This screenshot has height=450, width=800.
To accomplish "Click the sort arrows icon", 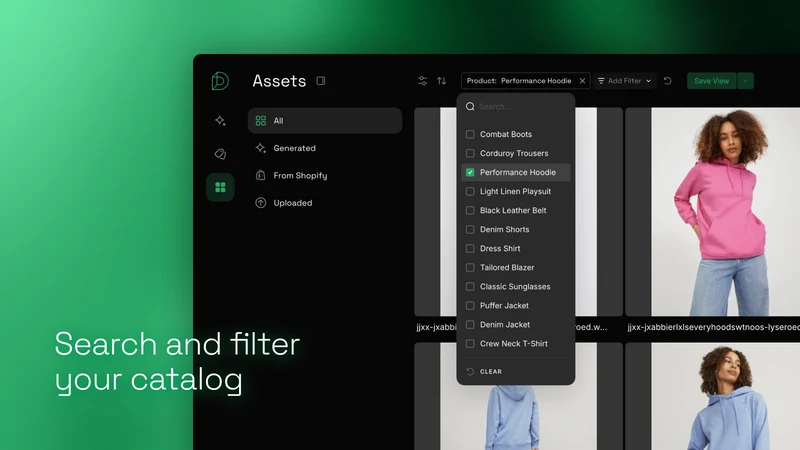I will 442,81.
